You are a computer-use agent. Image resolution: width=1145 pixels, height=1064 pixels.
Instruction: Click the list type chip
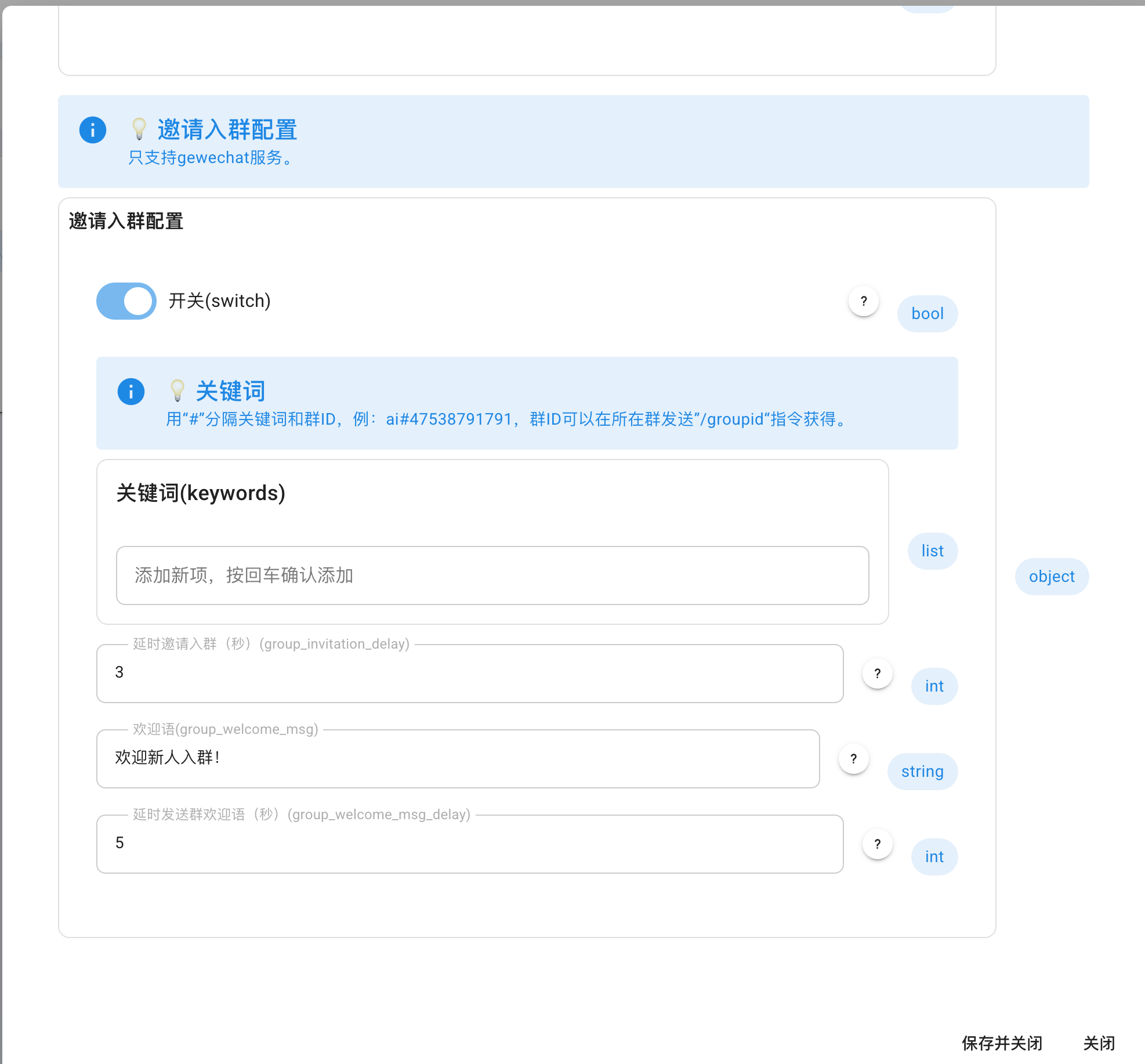pyautogui.click(x=932, y=551)
